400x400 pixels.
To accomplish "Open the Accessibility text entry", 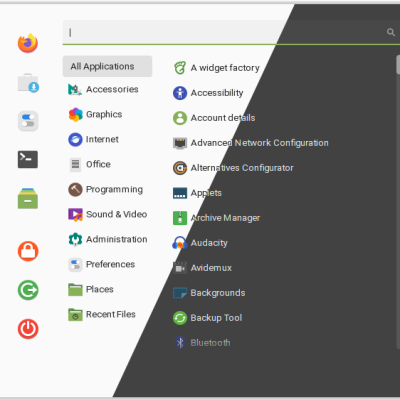I will click(x=217, y=93).
